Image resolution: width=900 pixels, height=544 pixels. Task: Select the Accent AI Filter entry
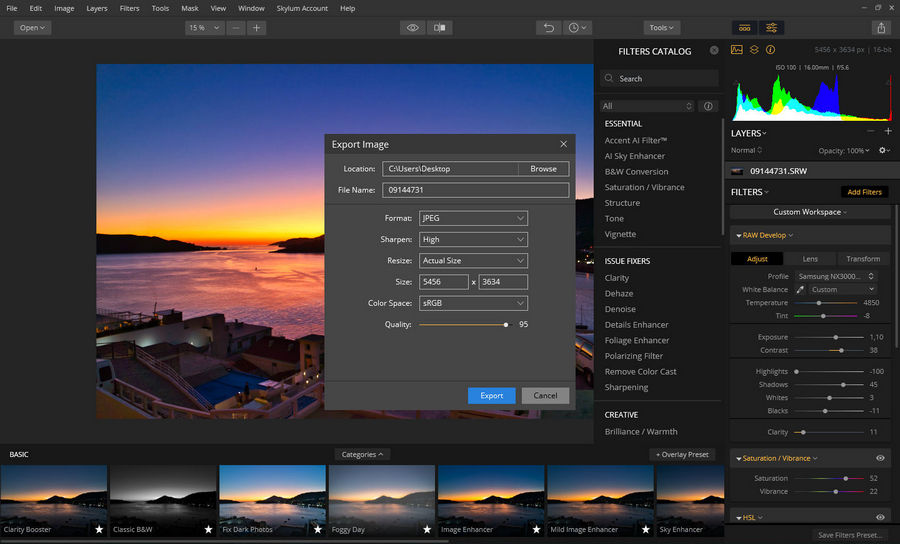635,140
